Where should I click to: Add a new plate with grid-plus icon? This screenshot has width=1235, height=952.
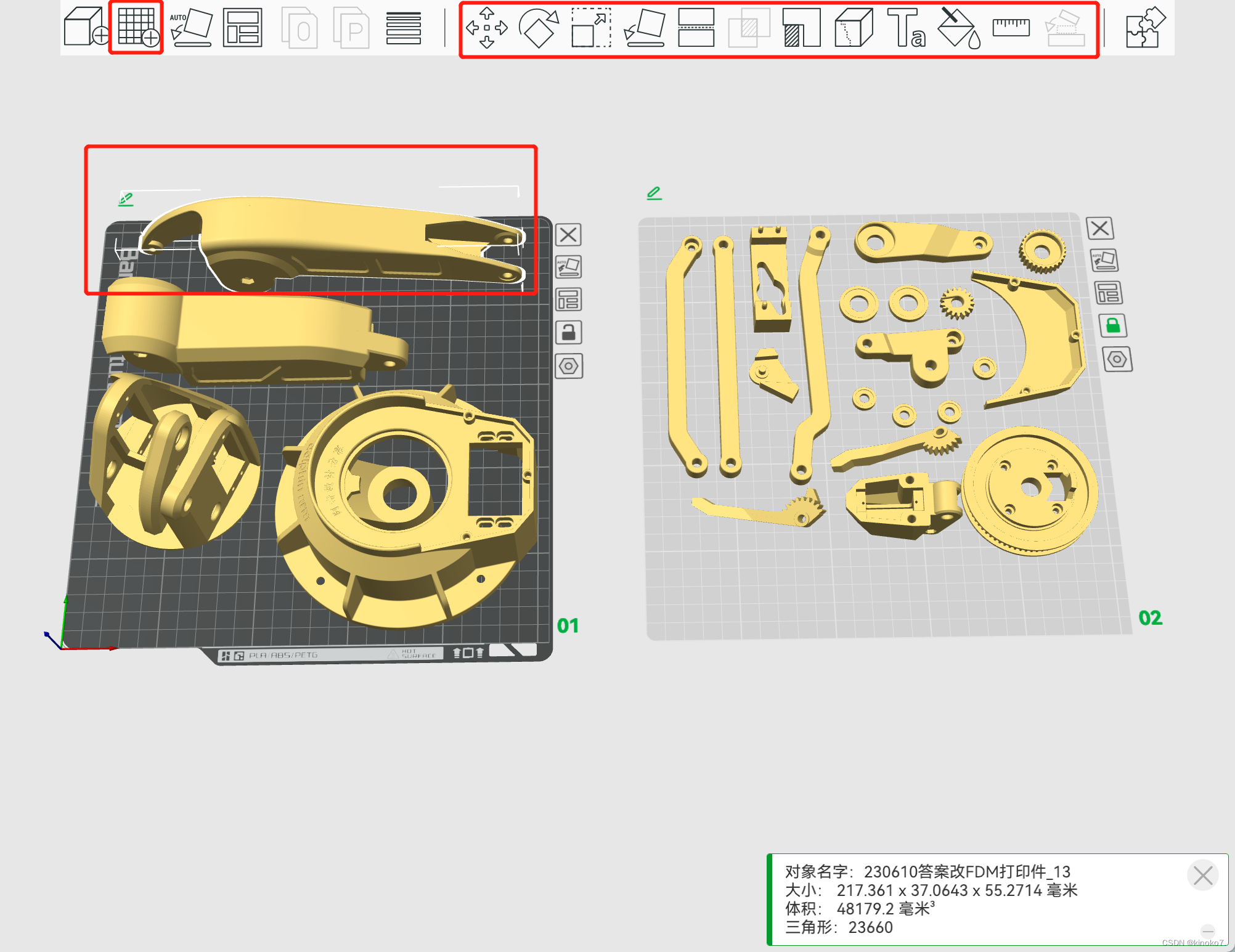pos(137,27)
